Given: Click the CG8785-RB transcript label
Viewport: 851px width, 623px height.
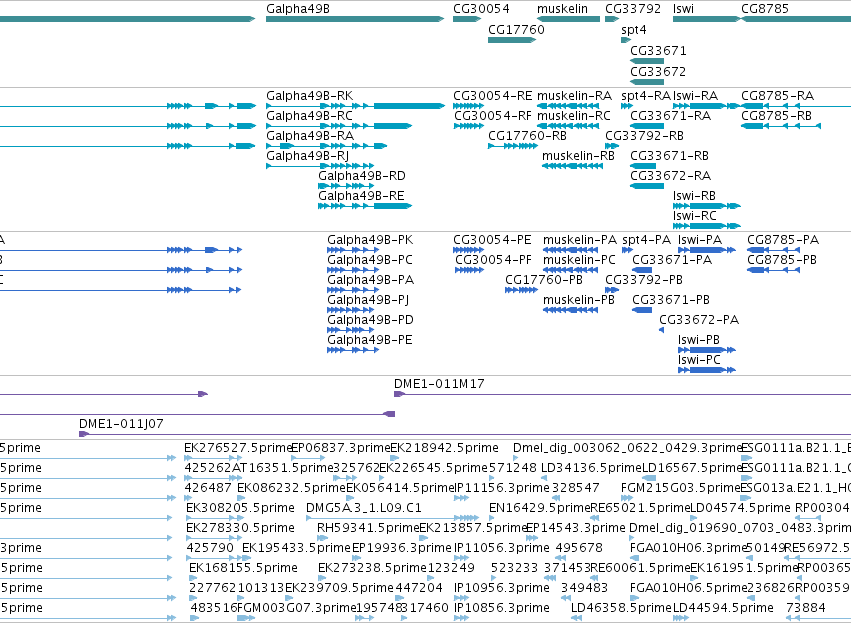Looking at the screenshot, I should 777,116.
